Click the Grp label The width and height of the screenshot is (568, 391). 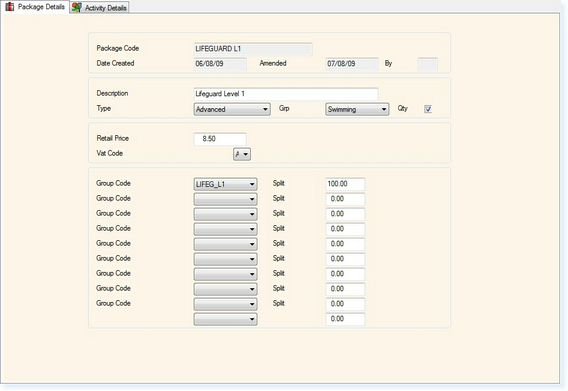click(284, 108)
